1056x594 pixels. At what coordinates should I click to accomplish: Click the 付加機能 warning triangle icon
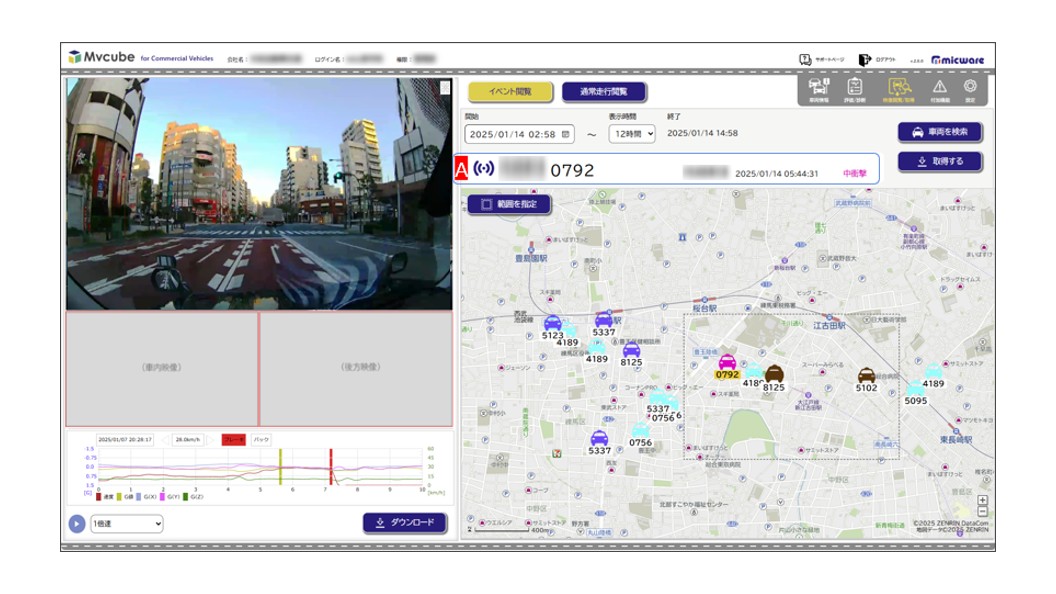[x=939, y=89]
